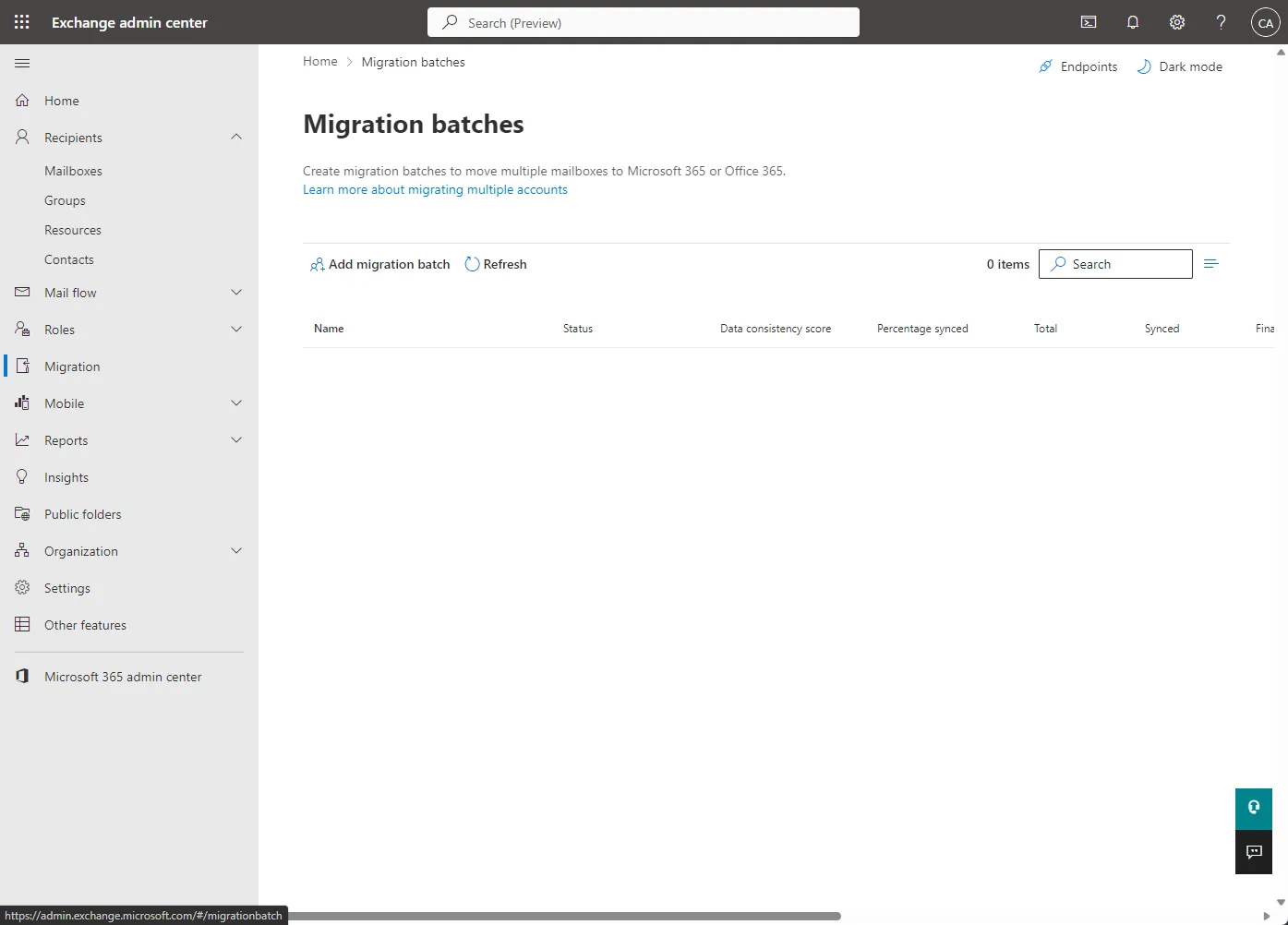Click the Endpoints plug icon
1288x925 pixels.
(1045, 66)
